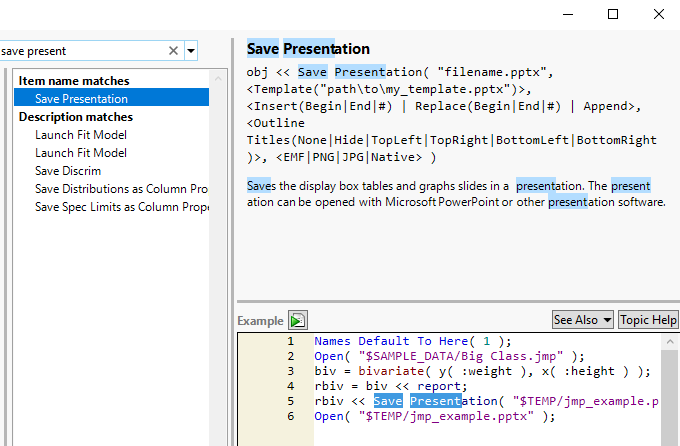Select Save Presentation in the results list
Image resolution: width=680 pixels, height=446 pixels.
(x=81, y=99)
